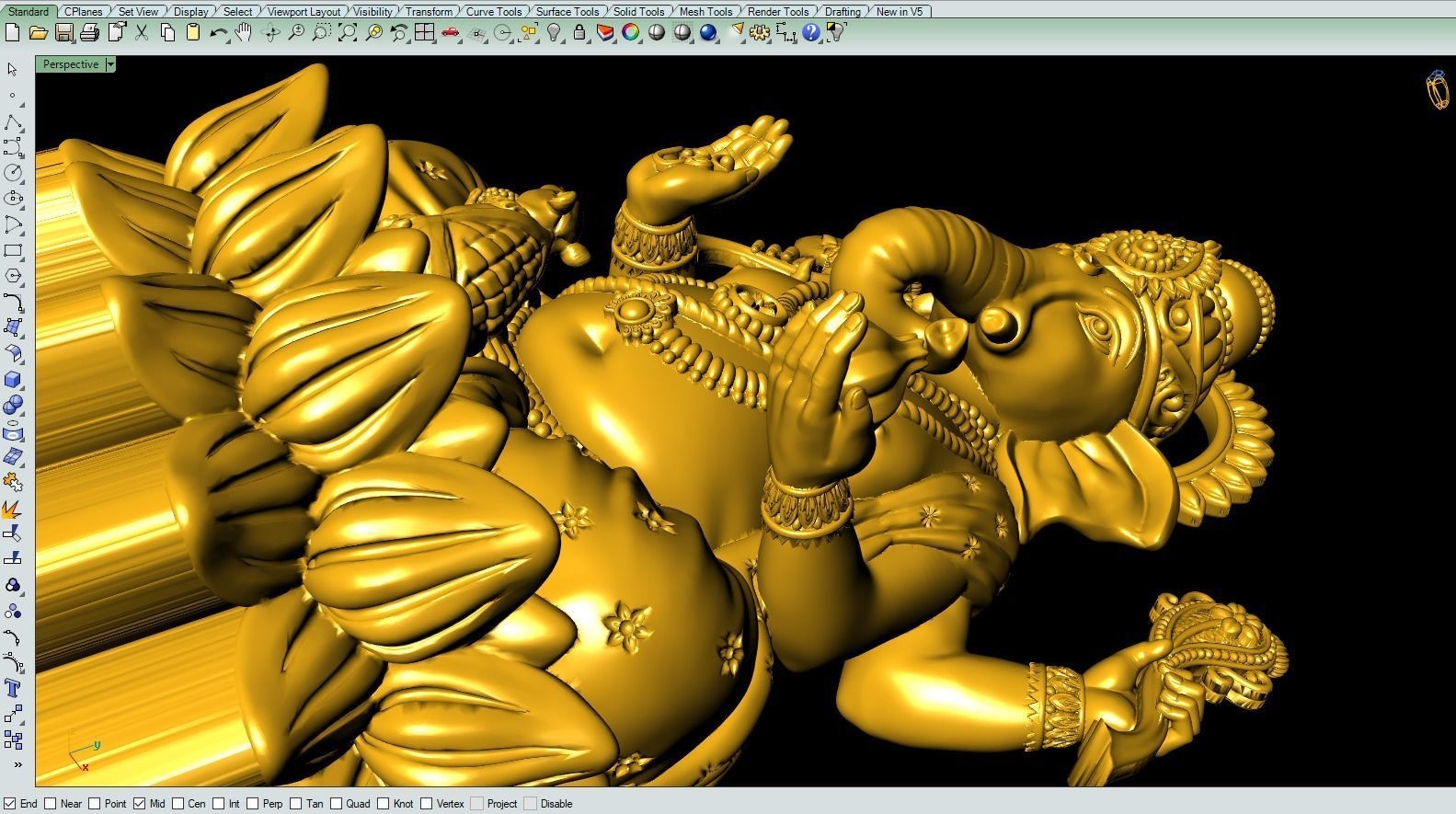The width and height of the screenshot is (1456, 814).
Task: Click the padlock Lock objects icon
Action: tap(579, 33)
